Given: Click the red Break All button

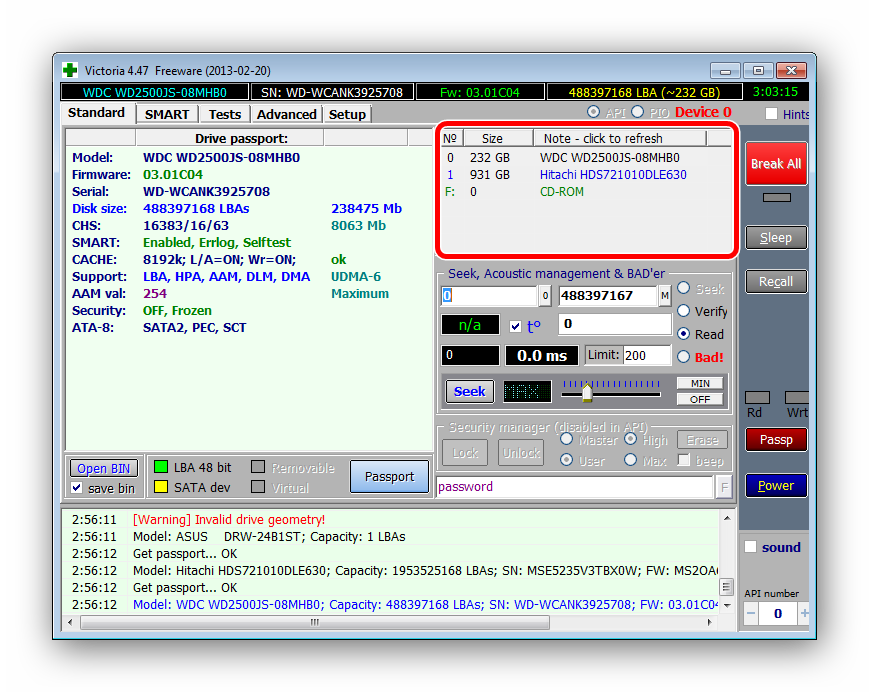Looking at the screenshot, I should coord(775,164).
